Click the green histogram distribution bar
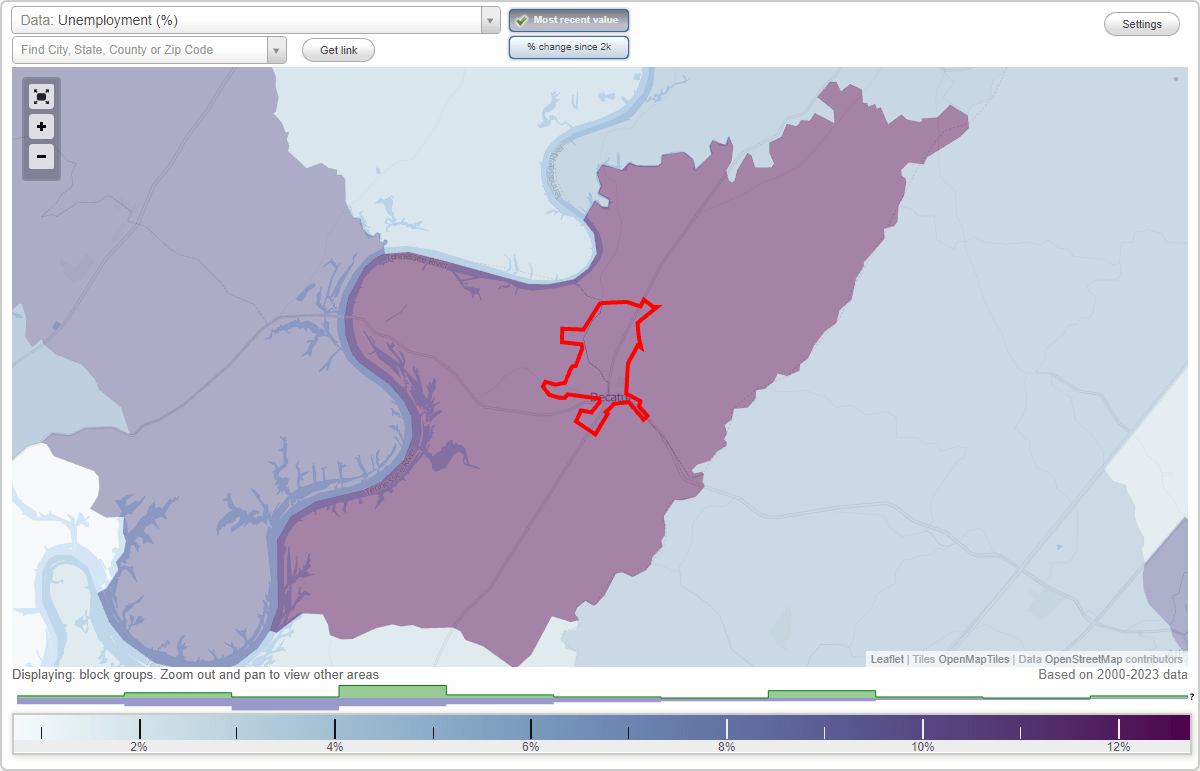 tap(393, 691)
